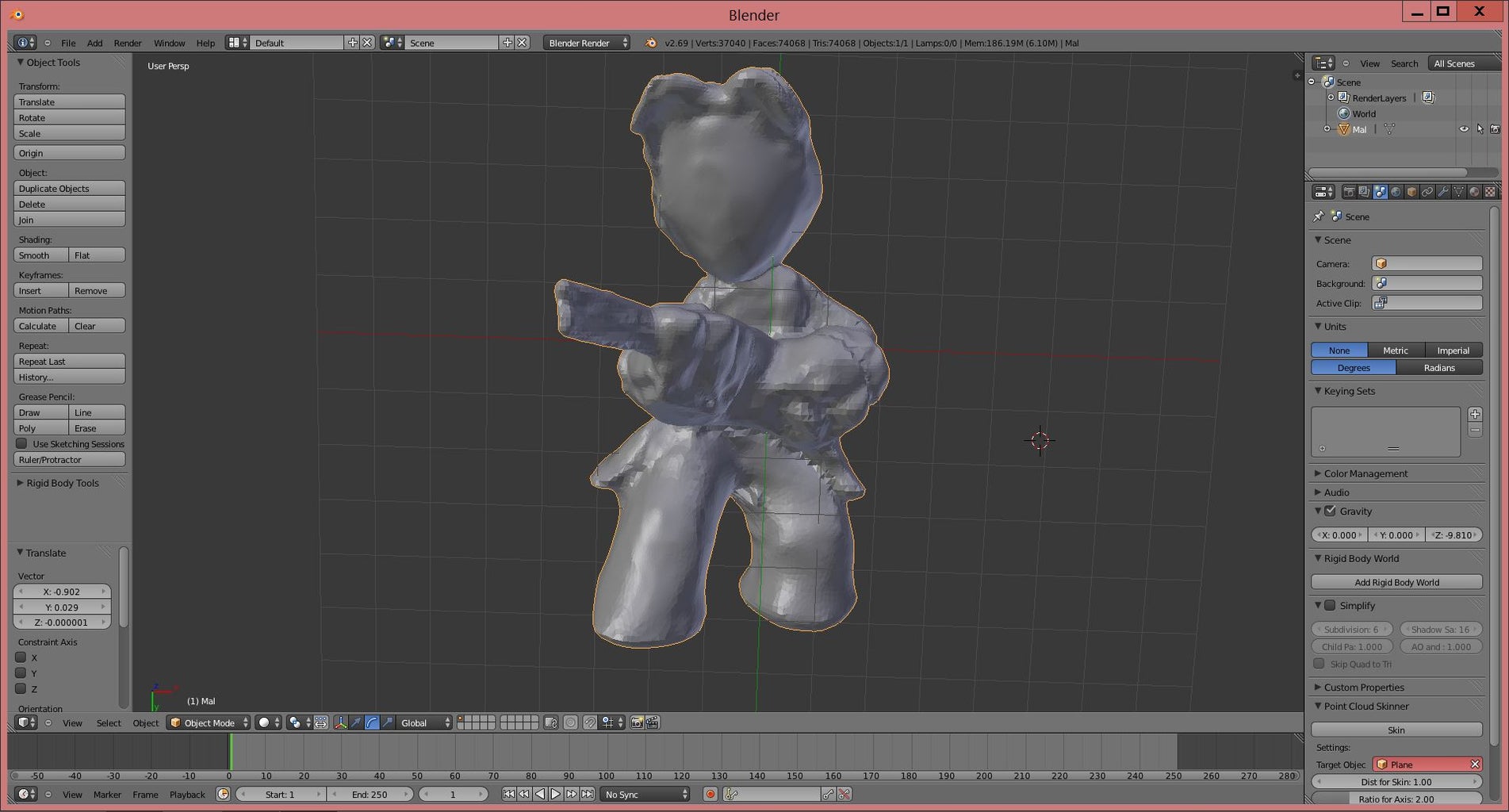Toggle the 3D manipulator widget icon
Screen dimensions: 1509x812
click(x=340, y=722)
